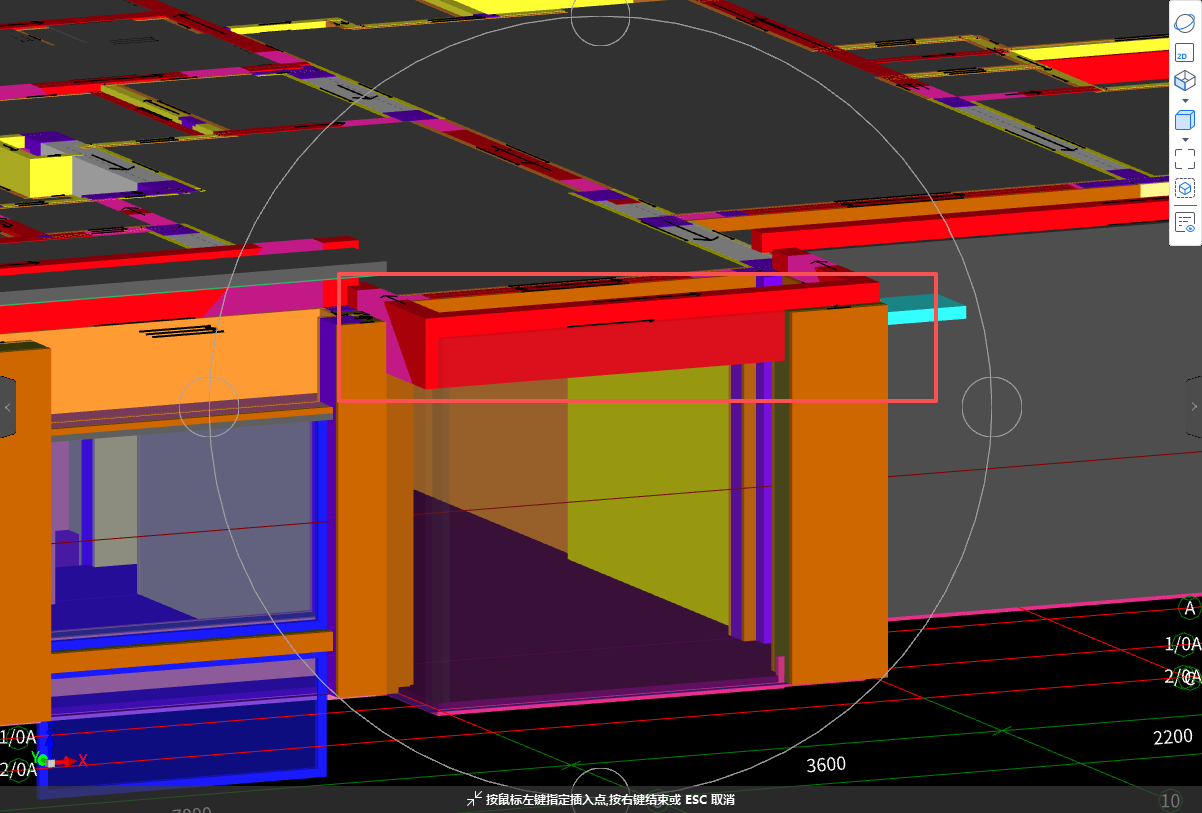
Task: Click the top orbit circle handle
Action: pyautogui.click(x=600, y=16)
